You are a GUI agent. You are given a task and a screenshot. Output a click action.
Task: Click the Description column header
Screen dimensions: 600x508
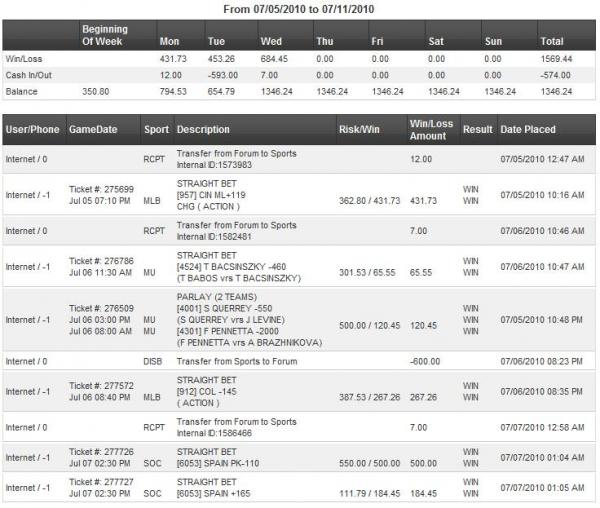click(x=204, y=130)
